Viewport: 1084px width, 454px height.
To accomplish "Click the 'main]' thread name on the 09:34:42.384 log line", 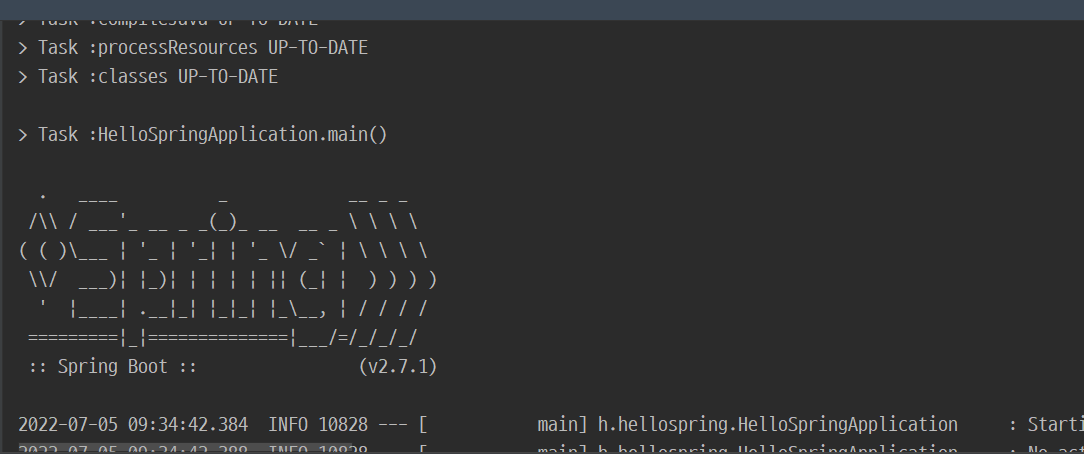I will click(x=563, y=424).
